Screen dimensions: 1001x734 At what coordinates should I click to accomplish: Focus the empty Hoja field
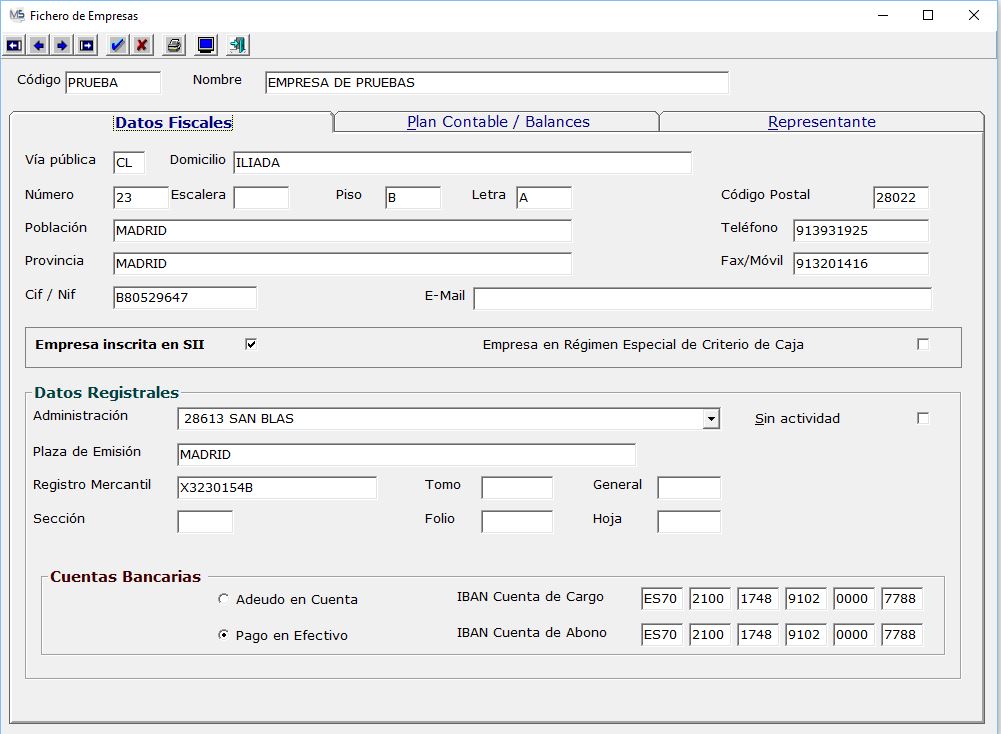click(x=689, y=521)
